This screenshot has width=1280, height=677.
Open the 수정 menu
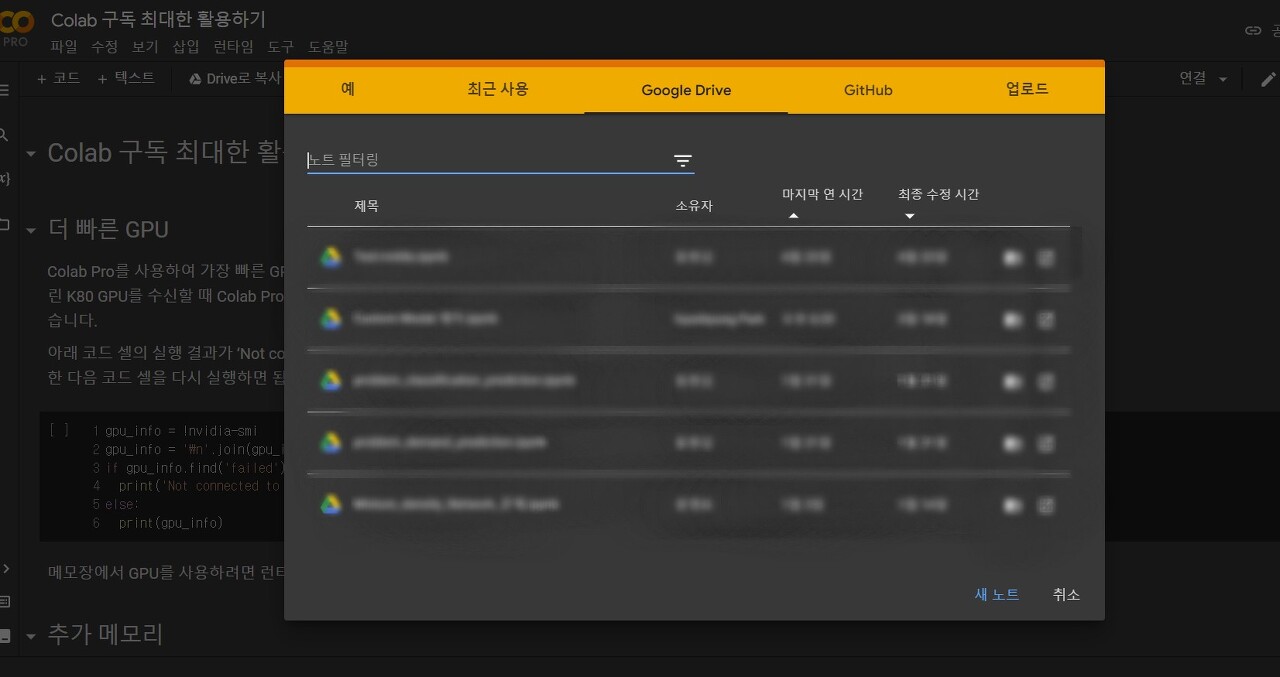[x=104, y=47]
